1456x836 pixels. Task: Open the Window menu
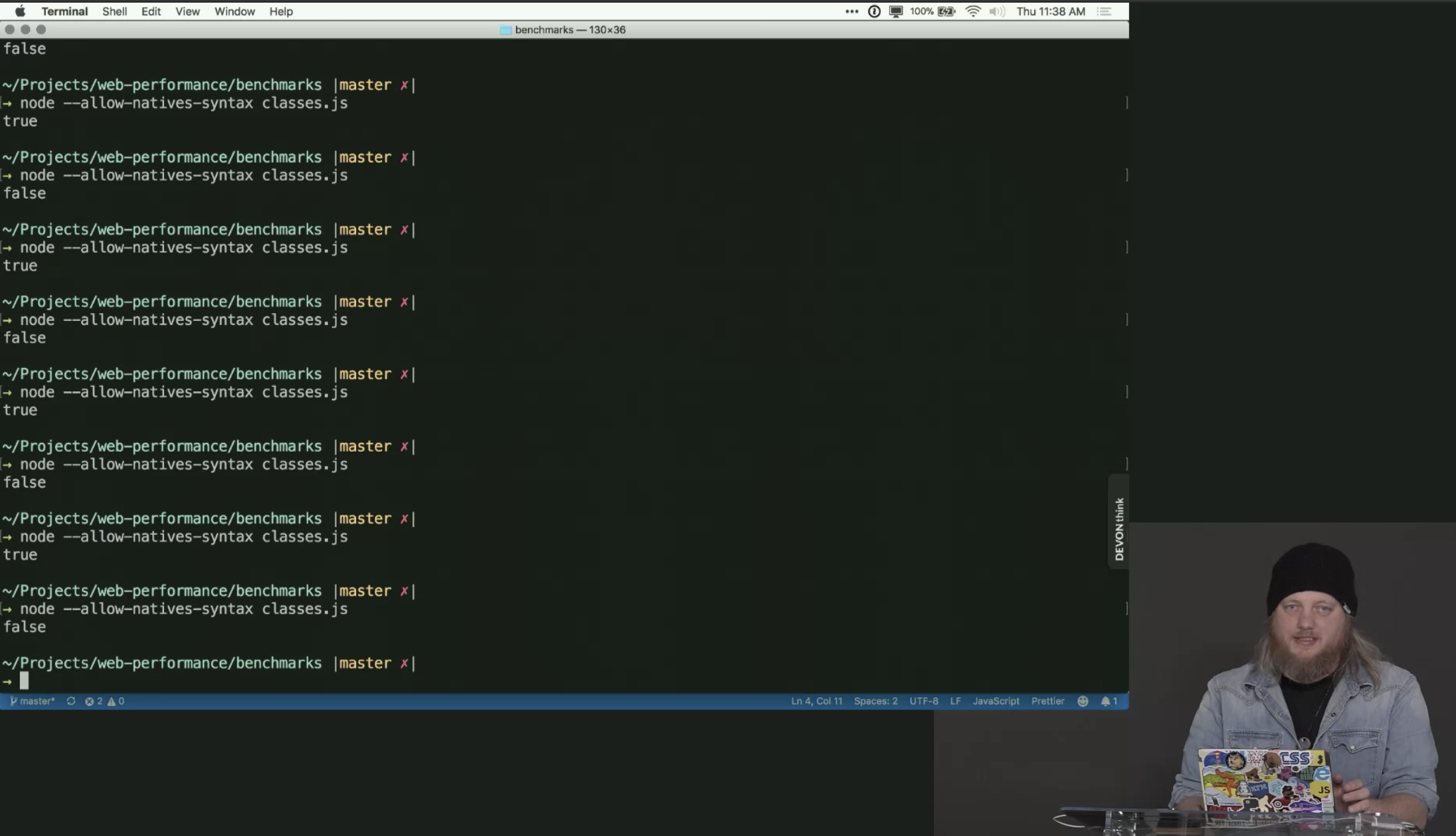tap(234, 11)
